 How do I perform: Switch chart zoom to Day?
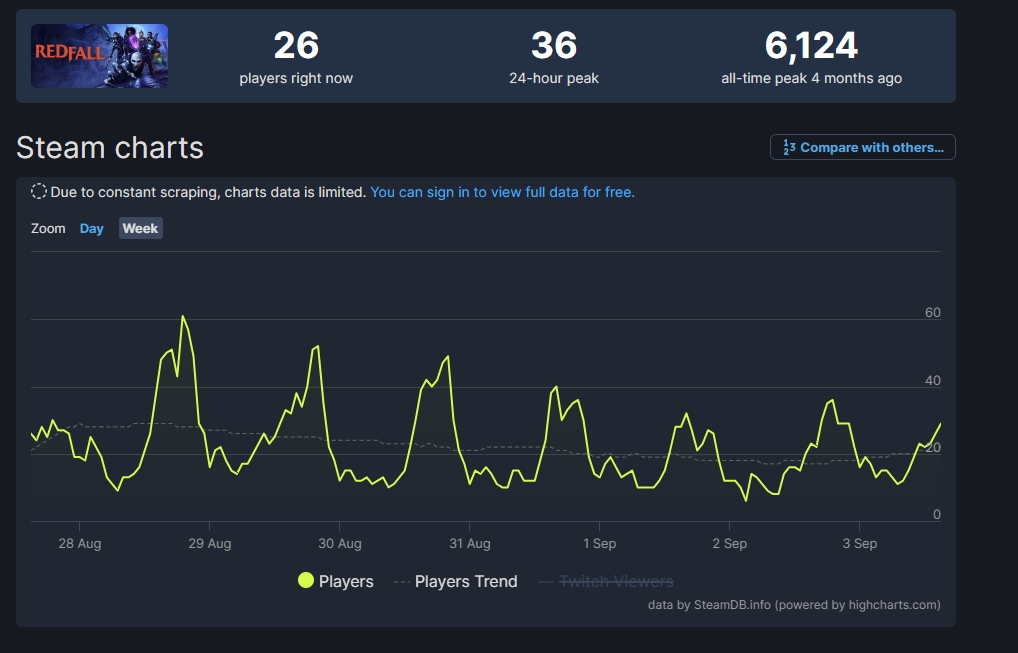point(92,228)
